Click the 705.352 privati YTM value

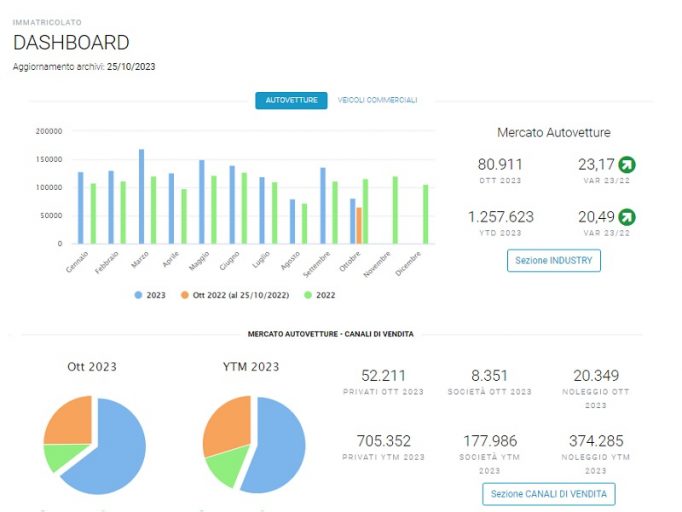[x=383, y=441]
